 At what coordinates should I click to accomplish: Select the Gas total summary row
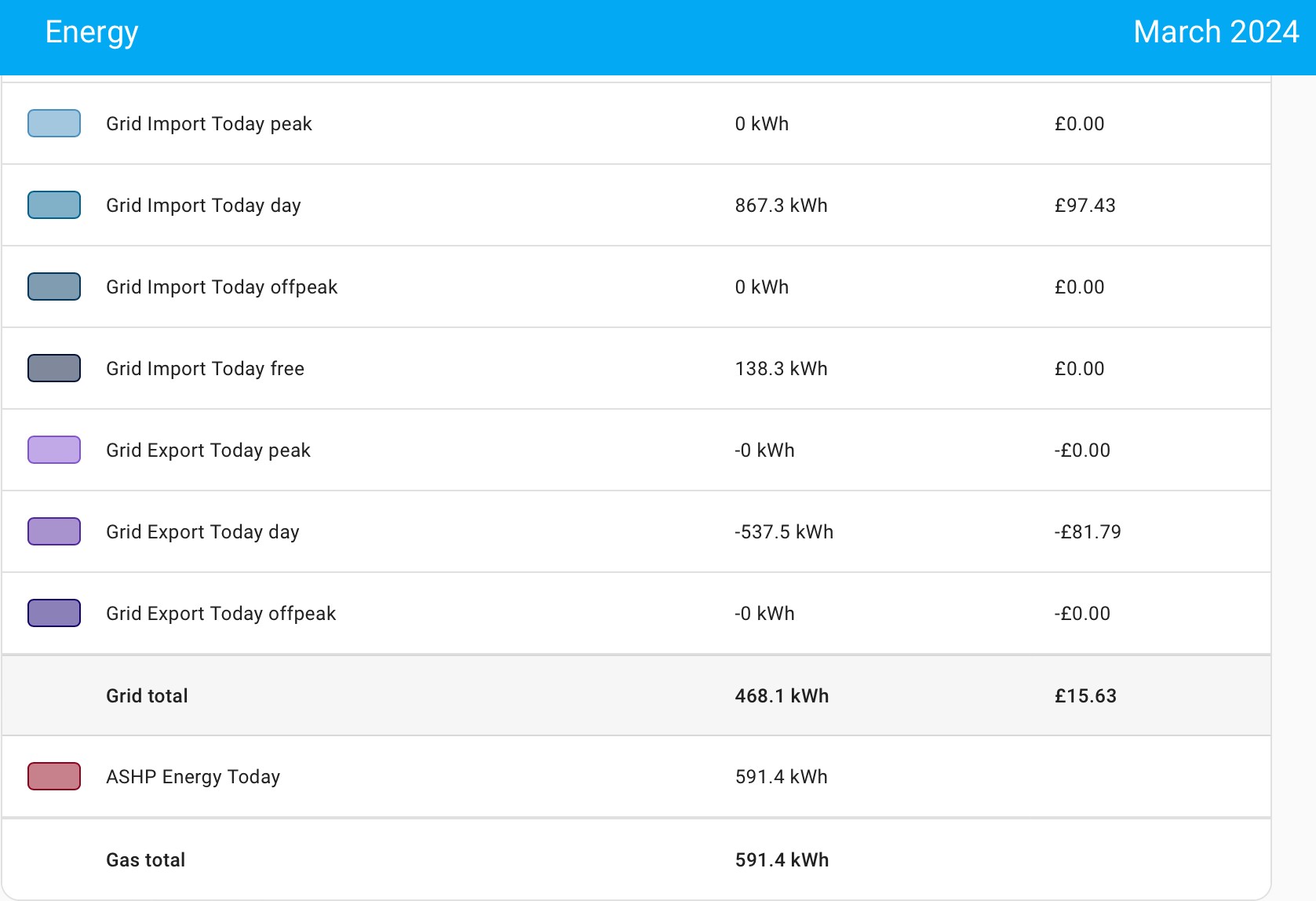click(636, 859)
